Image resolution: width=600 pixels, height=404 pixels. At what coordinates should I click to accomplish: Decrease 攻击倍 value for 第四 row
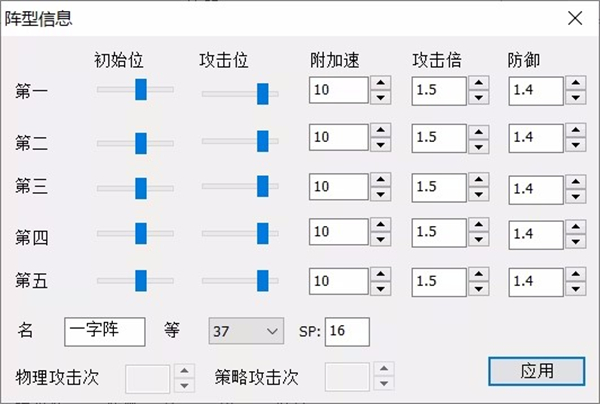[x=479, y=239]
